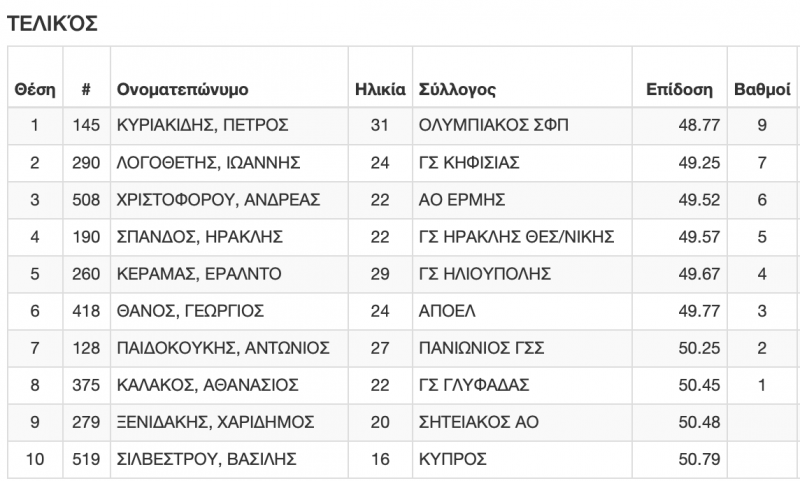Click name ΧΡΙΣΤΟΦΟΡΟΥ, ΑΝΔΡΕΑΣ
Viewport: 800px width, 481px height.
(219, 199)
